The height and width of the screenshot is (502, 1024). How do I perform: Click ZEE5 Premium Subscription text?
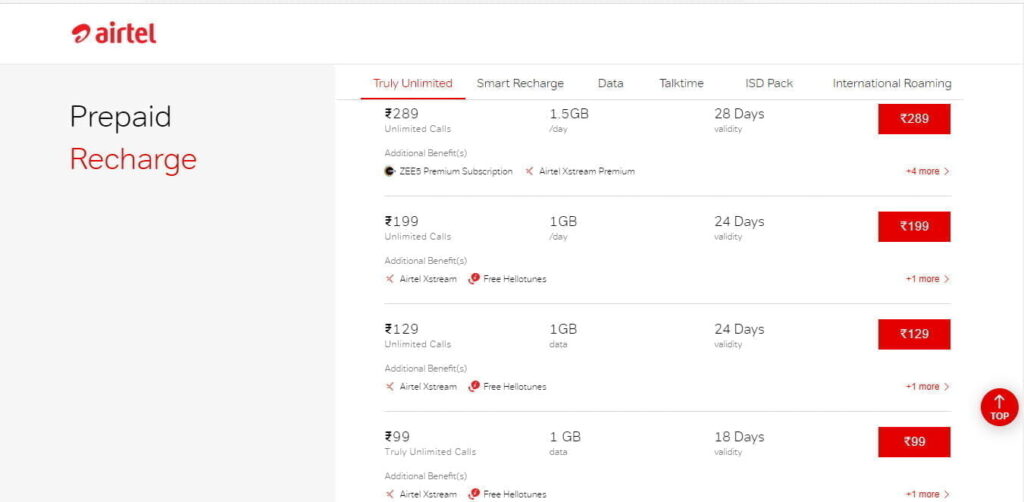point(456,171)
